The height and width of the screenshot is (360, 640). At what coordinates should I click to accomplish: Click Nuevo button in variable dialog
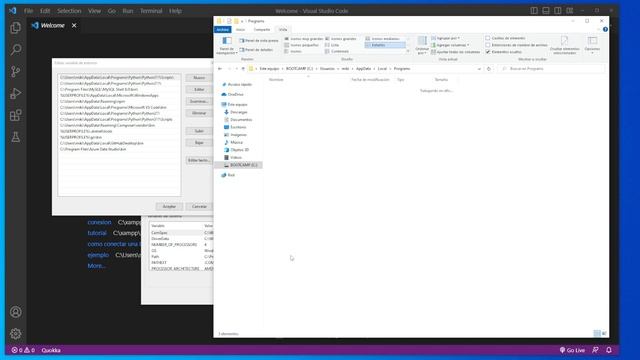coord(199,78)
